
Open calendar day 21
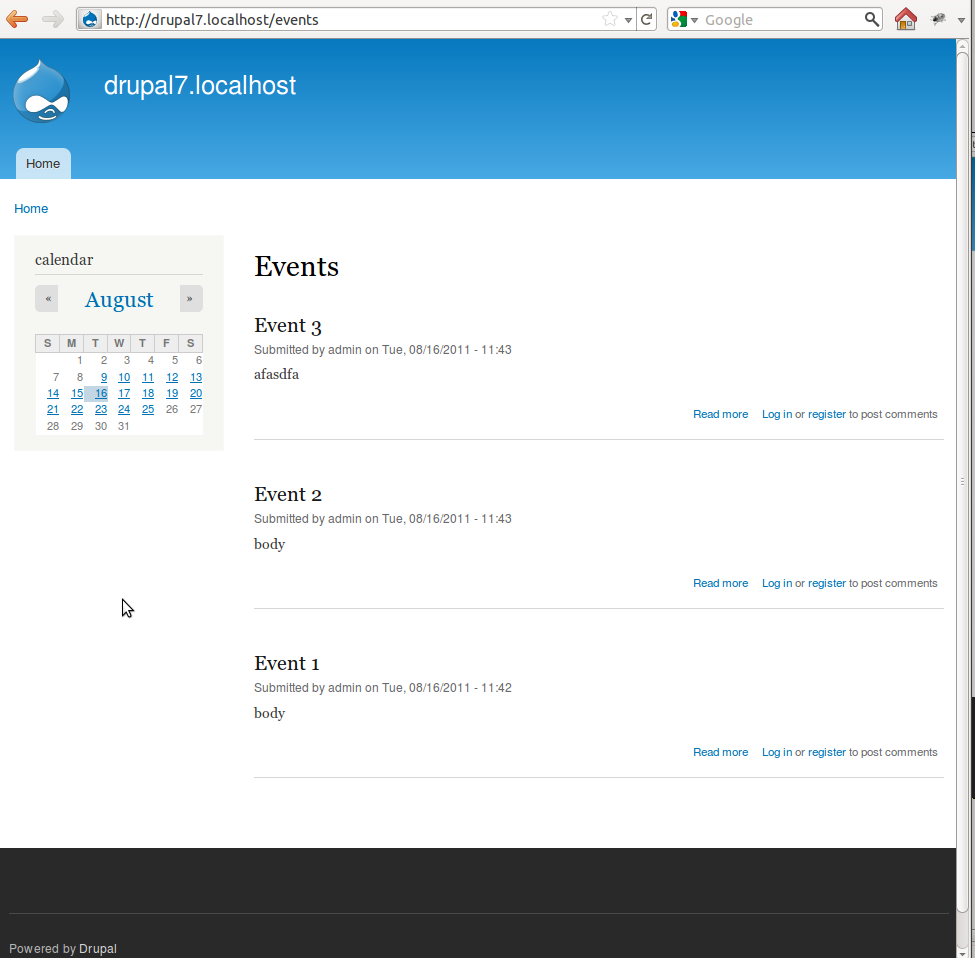53,410
